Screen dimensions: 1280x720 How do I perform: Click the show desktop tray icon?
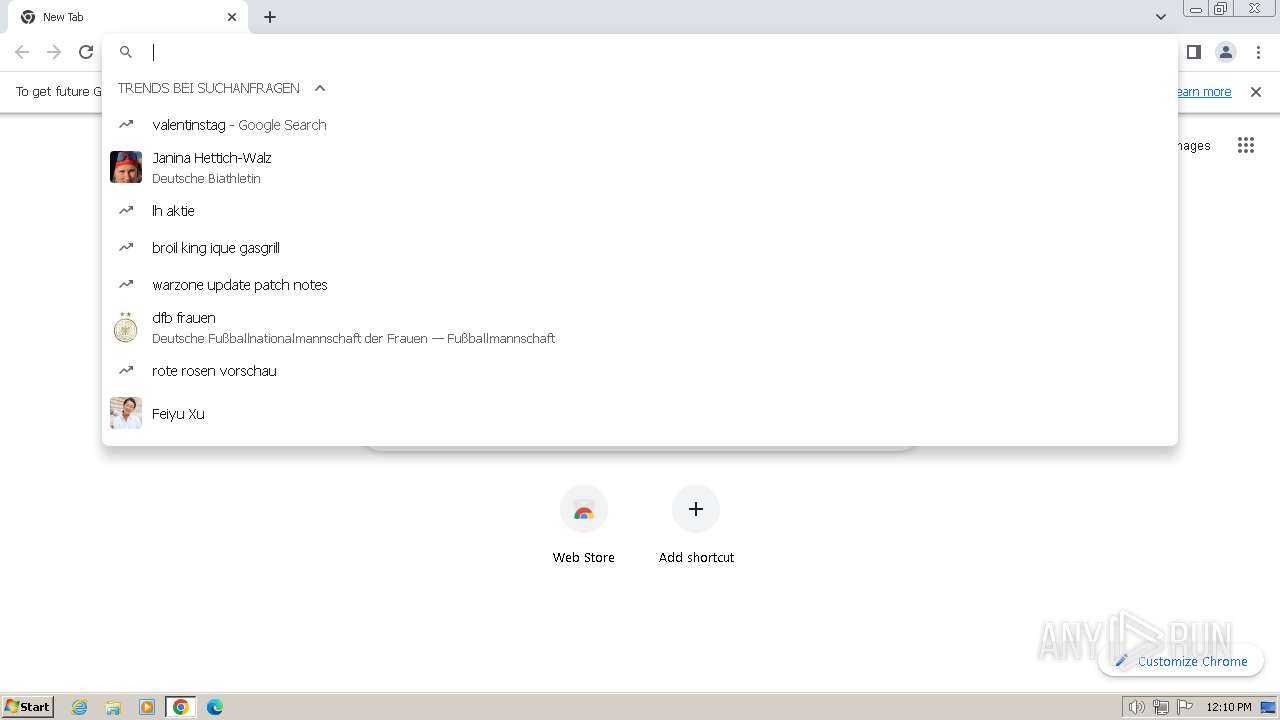1268,707
